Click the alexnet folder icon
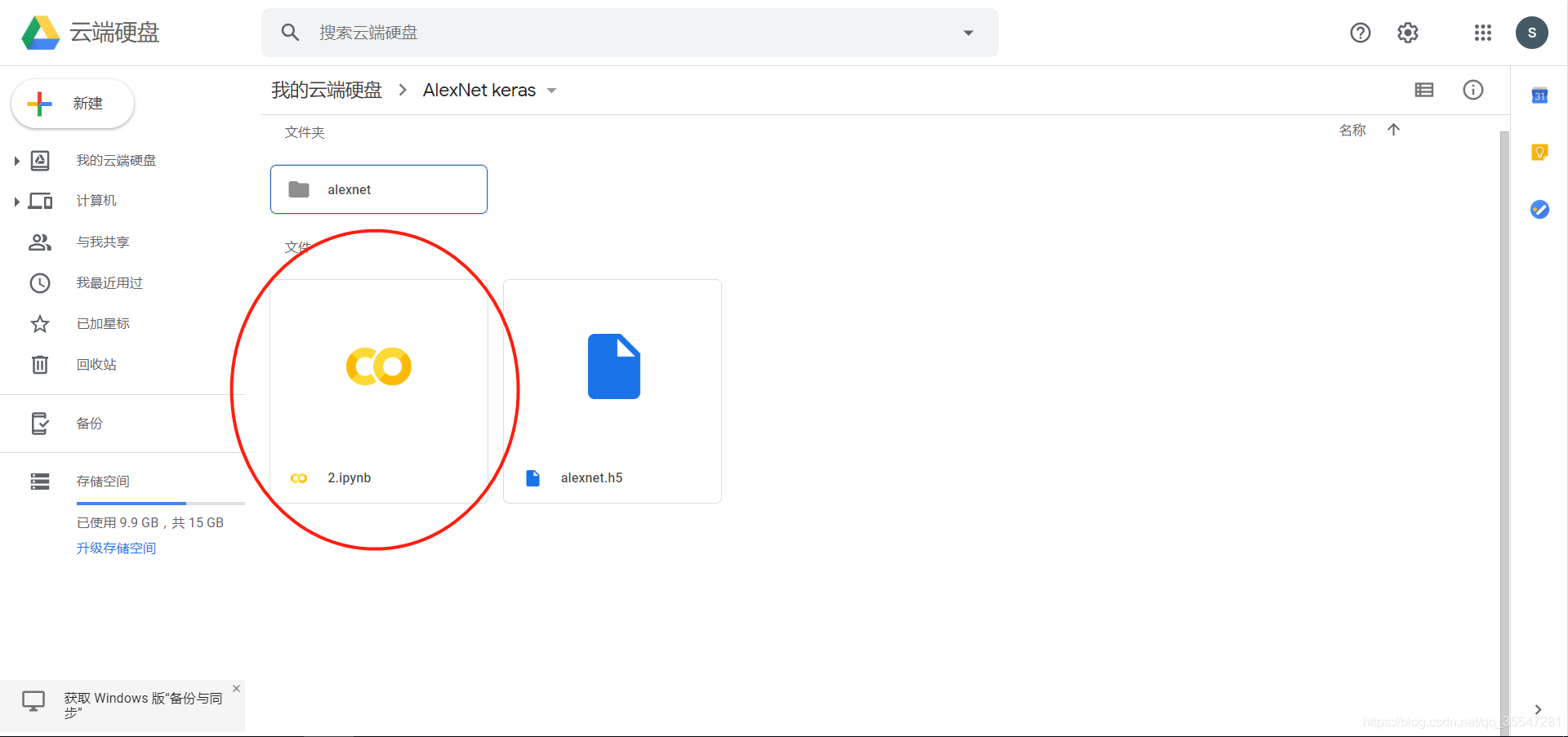 coord(299,189)
